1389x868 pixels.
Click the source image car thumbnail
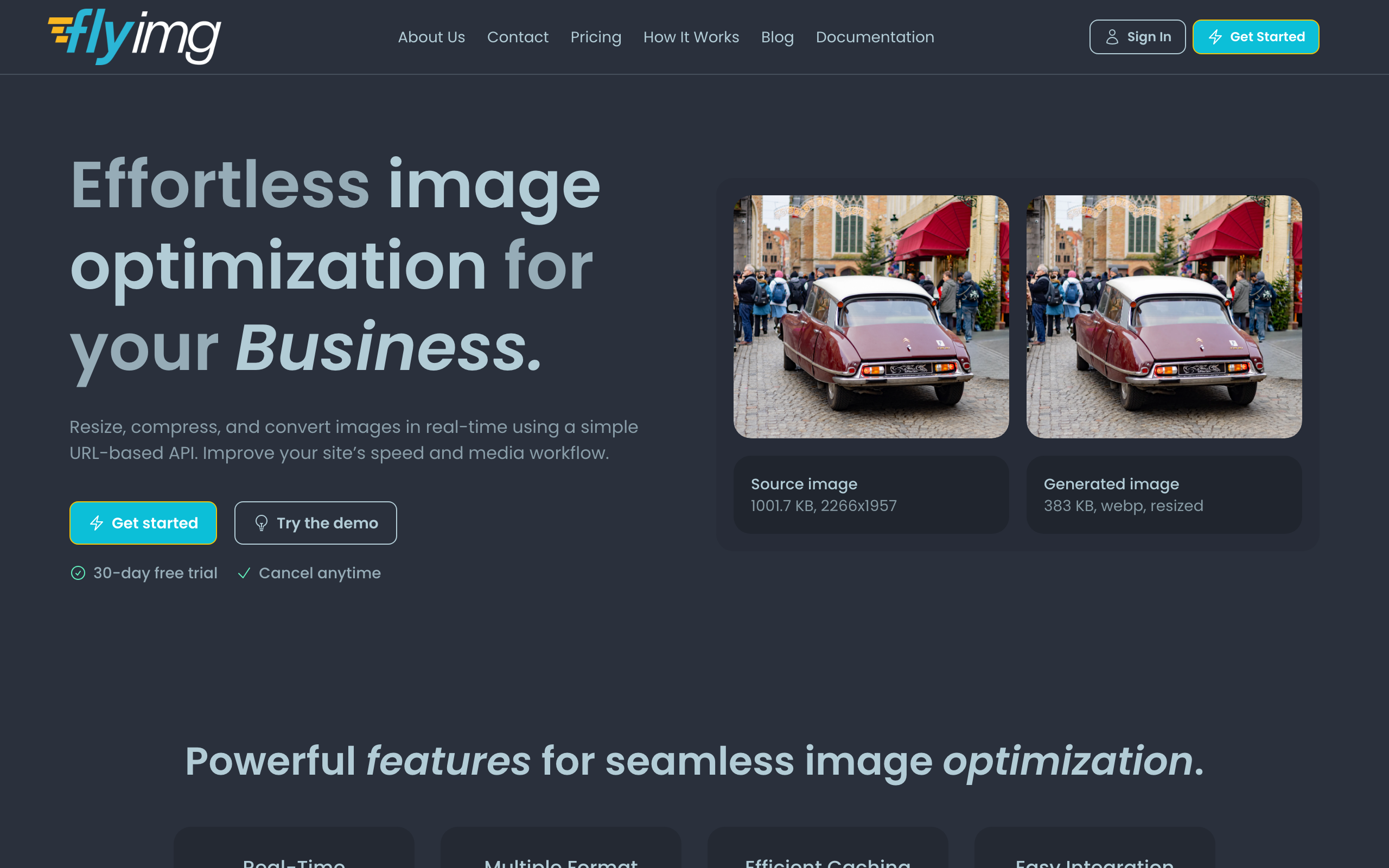pos(871,316)
